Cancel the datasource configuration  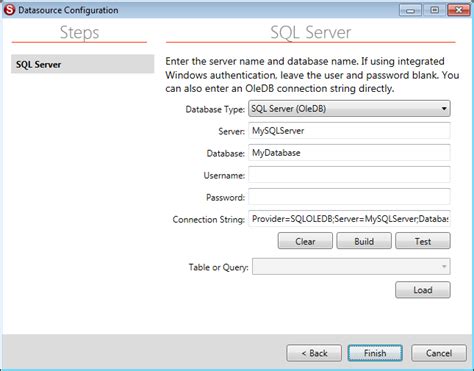tap(439, 353)
